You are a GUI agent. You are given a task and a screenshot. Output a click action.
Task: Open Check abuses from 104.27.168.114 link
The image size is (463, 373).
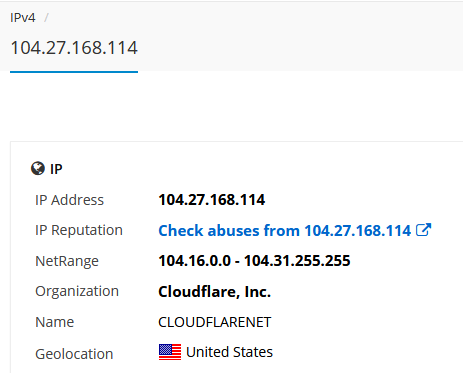[285, 231]
